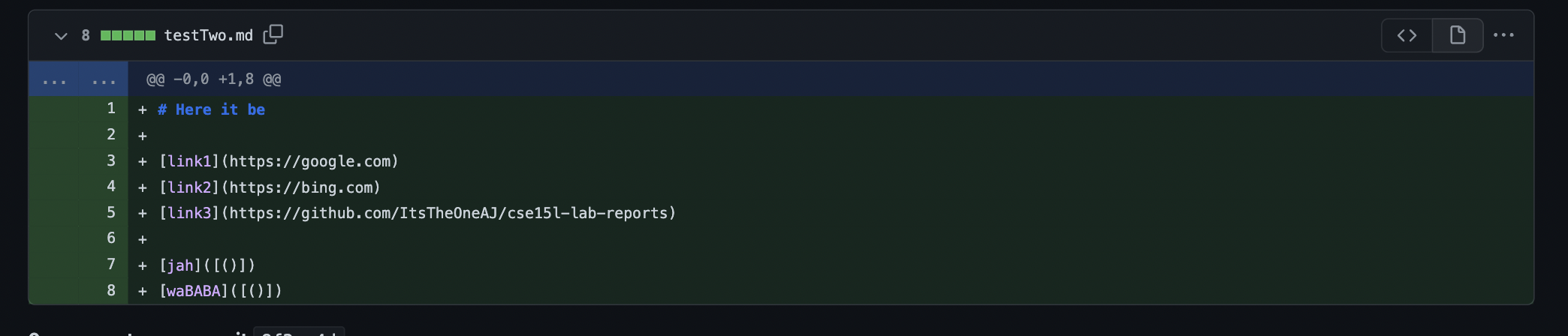Image resolution: width=1568 pixels, height=336 pixels.
Task: Copy the testTwo.md file path icon
Action: pyautogui.click(x=273, y=34)
